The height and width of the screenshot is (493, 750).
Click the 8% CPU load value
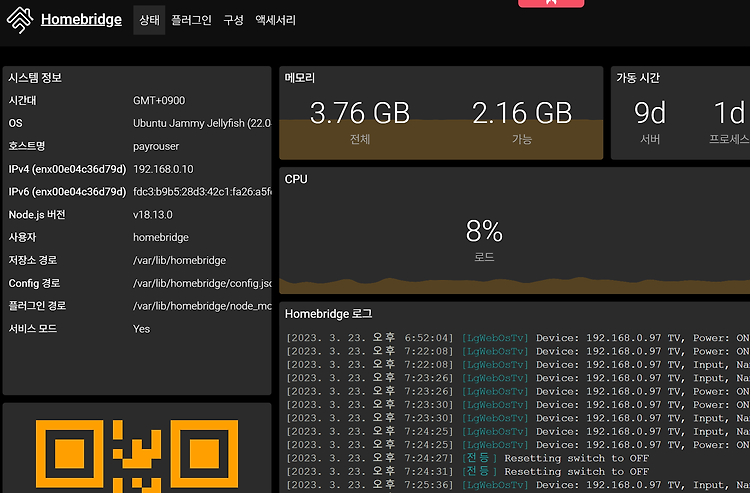[484, 231]
